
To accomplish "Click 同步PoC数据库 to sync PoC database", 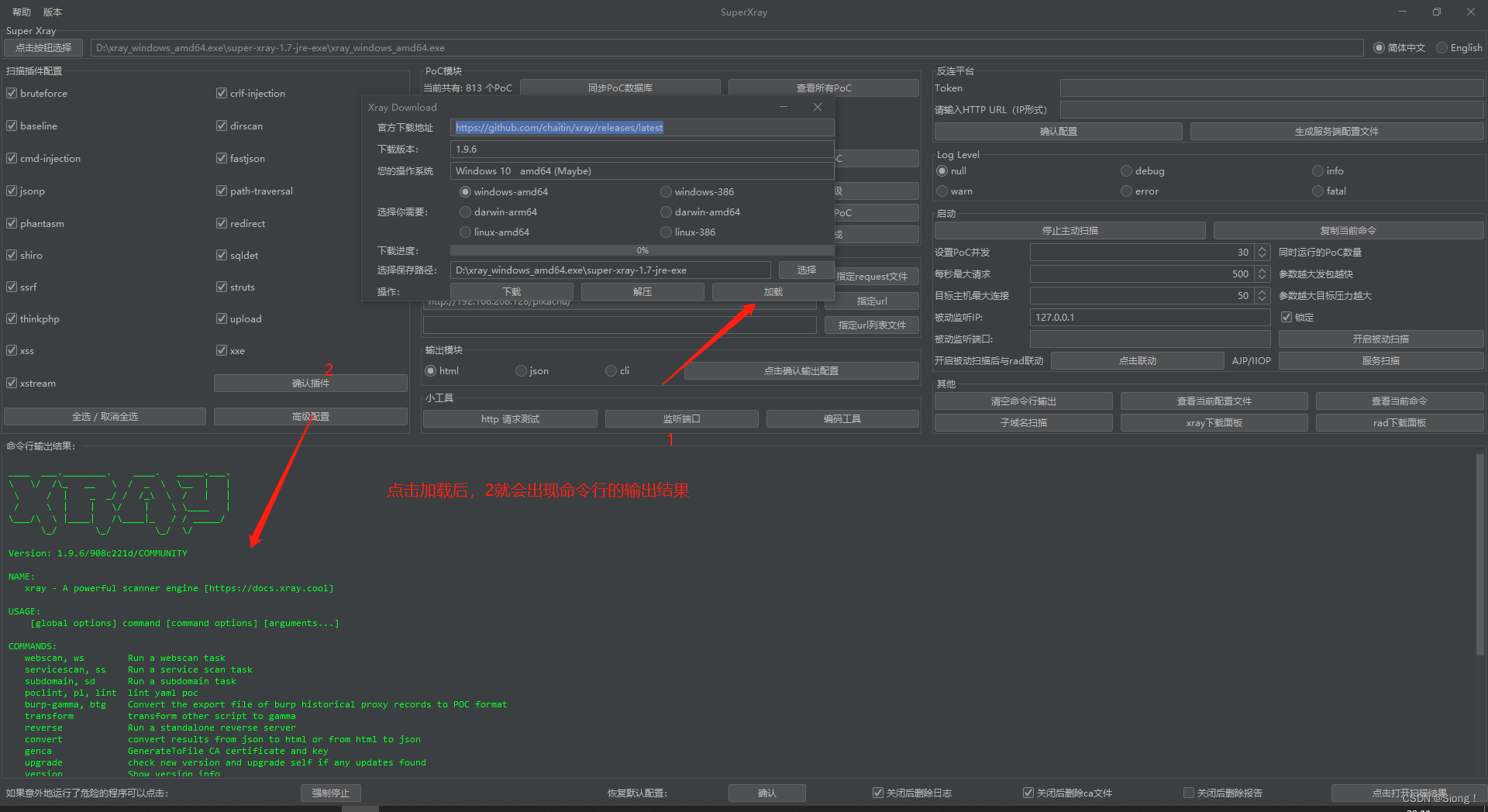I will pos(620,87).
